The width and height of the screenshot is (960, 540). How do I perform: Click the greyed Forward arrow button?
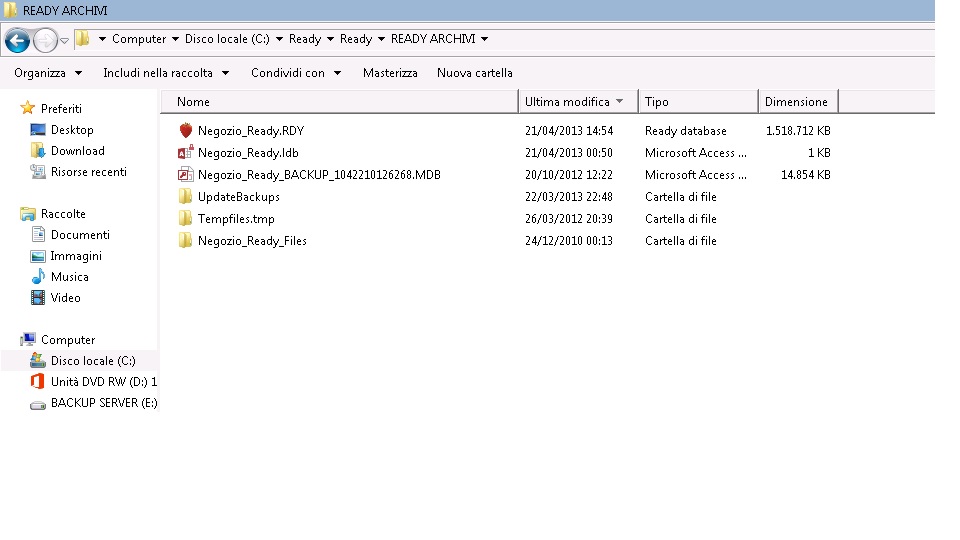tap(45, 40)
